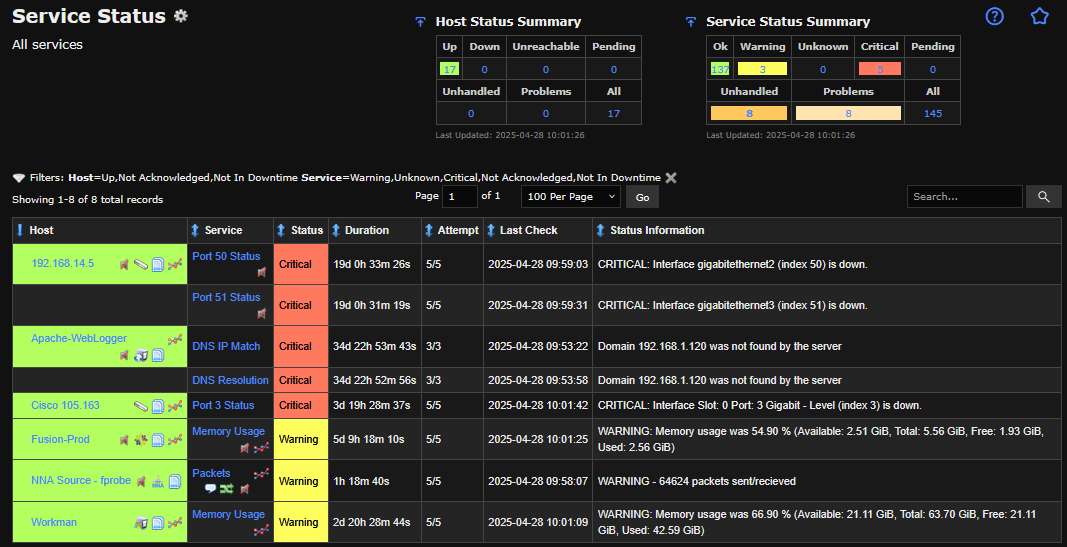The width and height of the screenshot is (1067, 547).
Task: Sort the table by Last Check column
Action: pyautogui.click(x=528, y=230)
